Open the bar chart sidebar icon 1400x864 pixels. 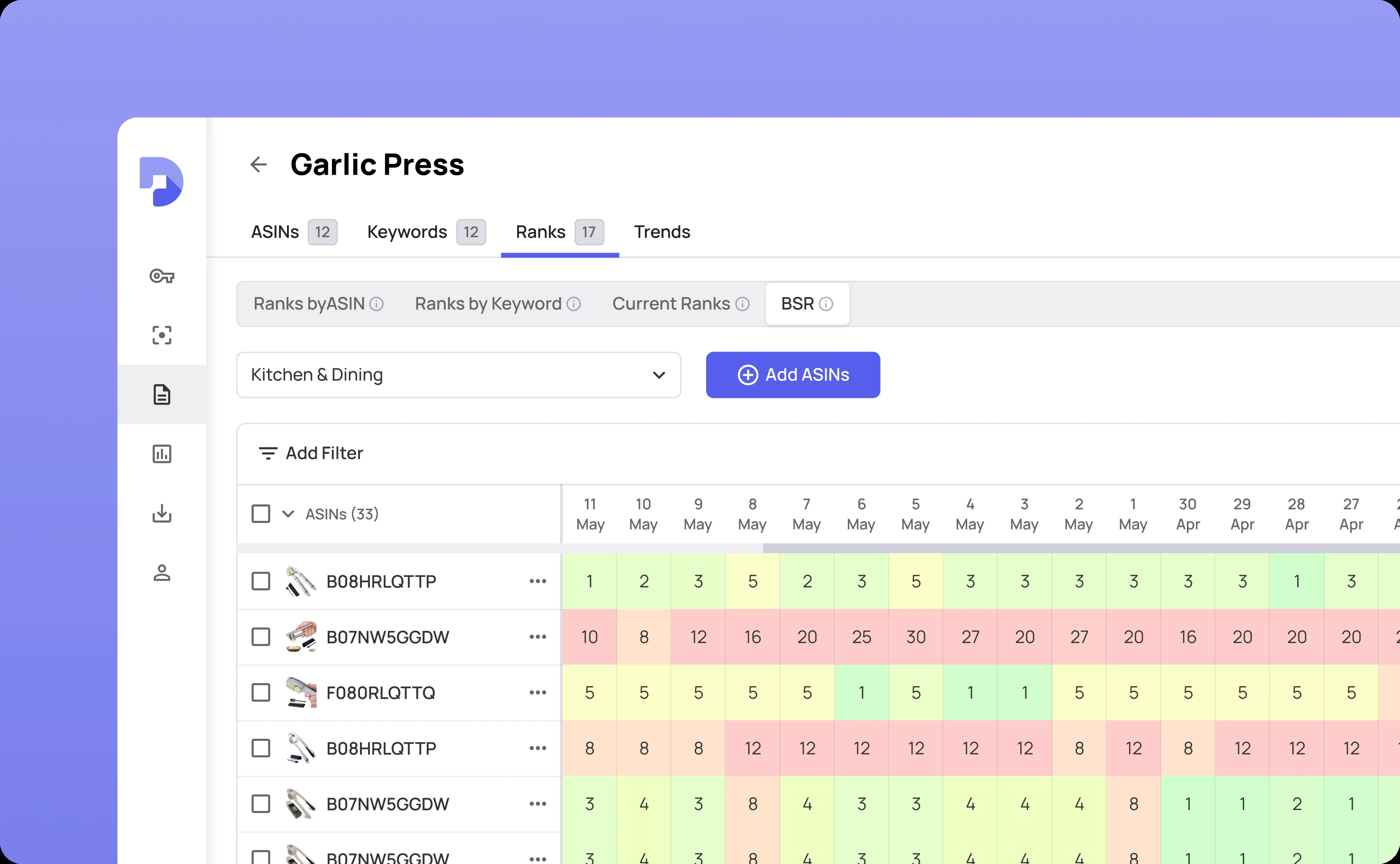pos(162,454)
